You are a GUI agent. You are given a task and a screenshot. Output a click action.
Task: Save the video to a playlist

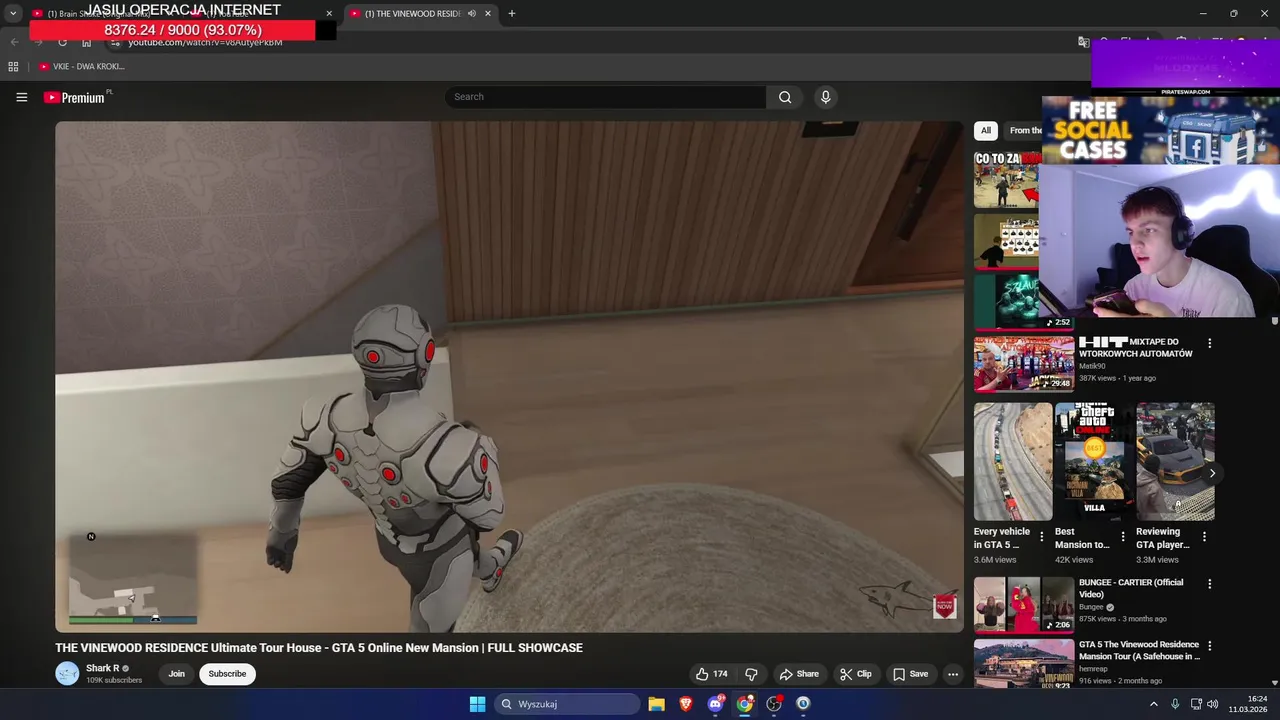(911, 674)
